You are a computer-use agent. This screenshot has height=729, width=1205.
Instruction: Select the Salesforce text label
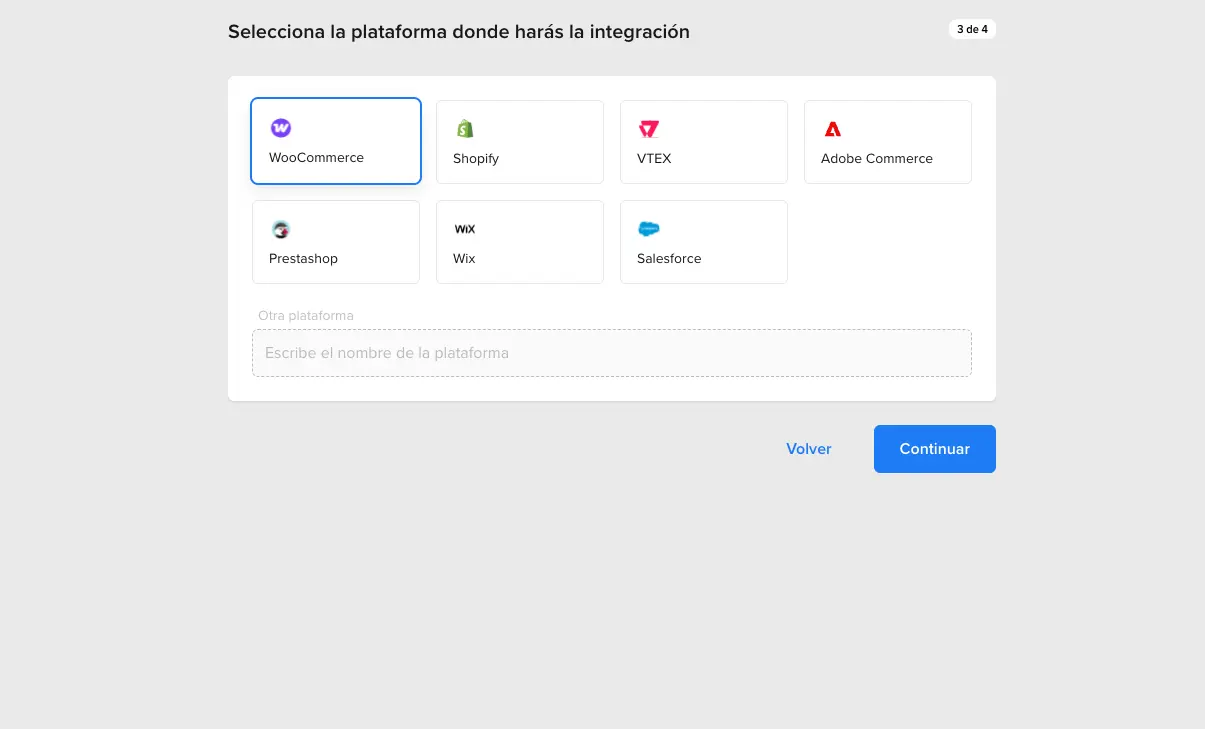click(x=669, y=259)
